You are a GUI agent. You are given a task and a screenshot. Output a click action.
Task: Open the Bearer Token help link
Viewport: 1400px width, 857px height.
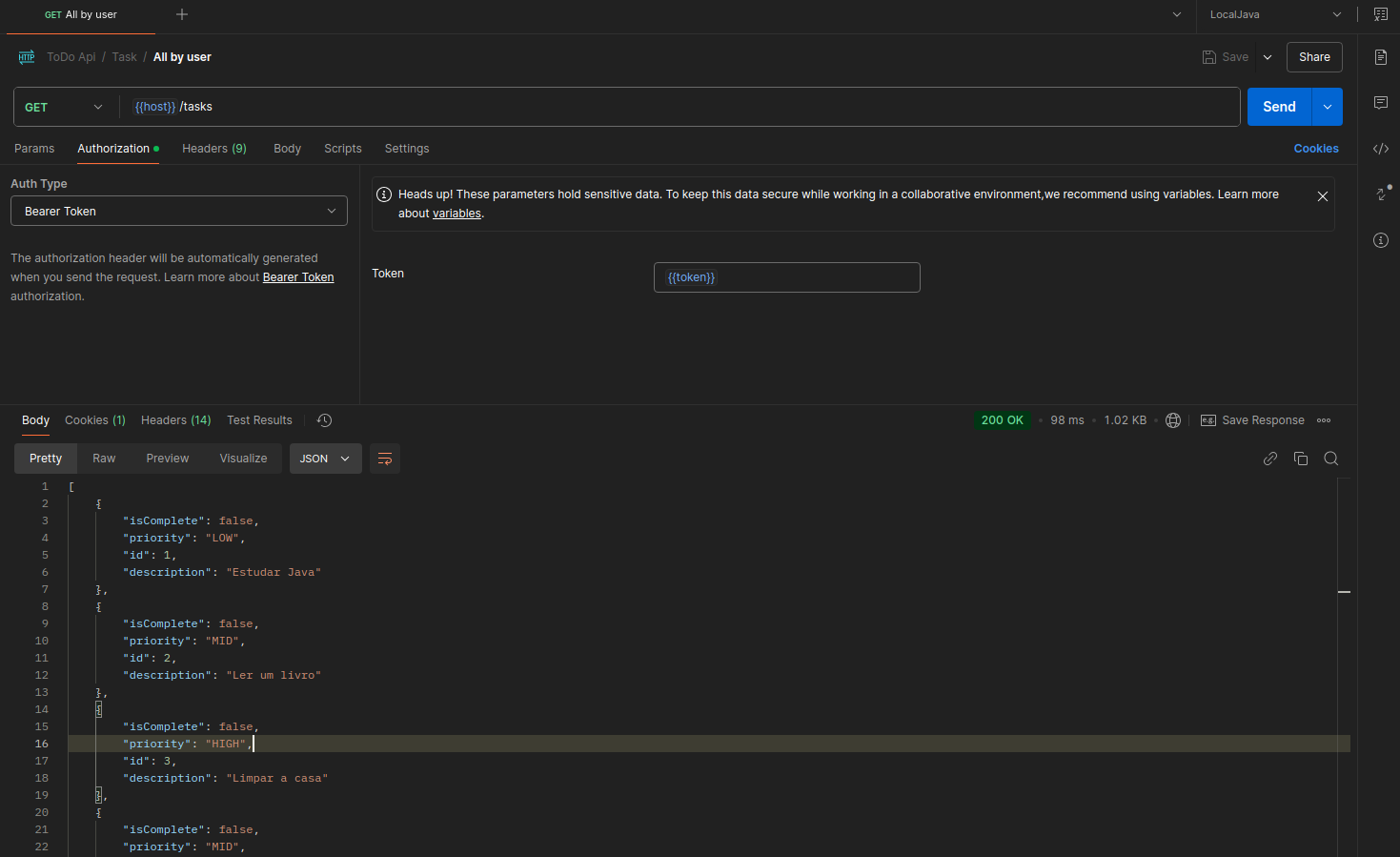tap(298, 277)
